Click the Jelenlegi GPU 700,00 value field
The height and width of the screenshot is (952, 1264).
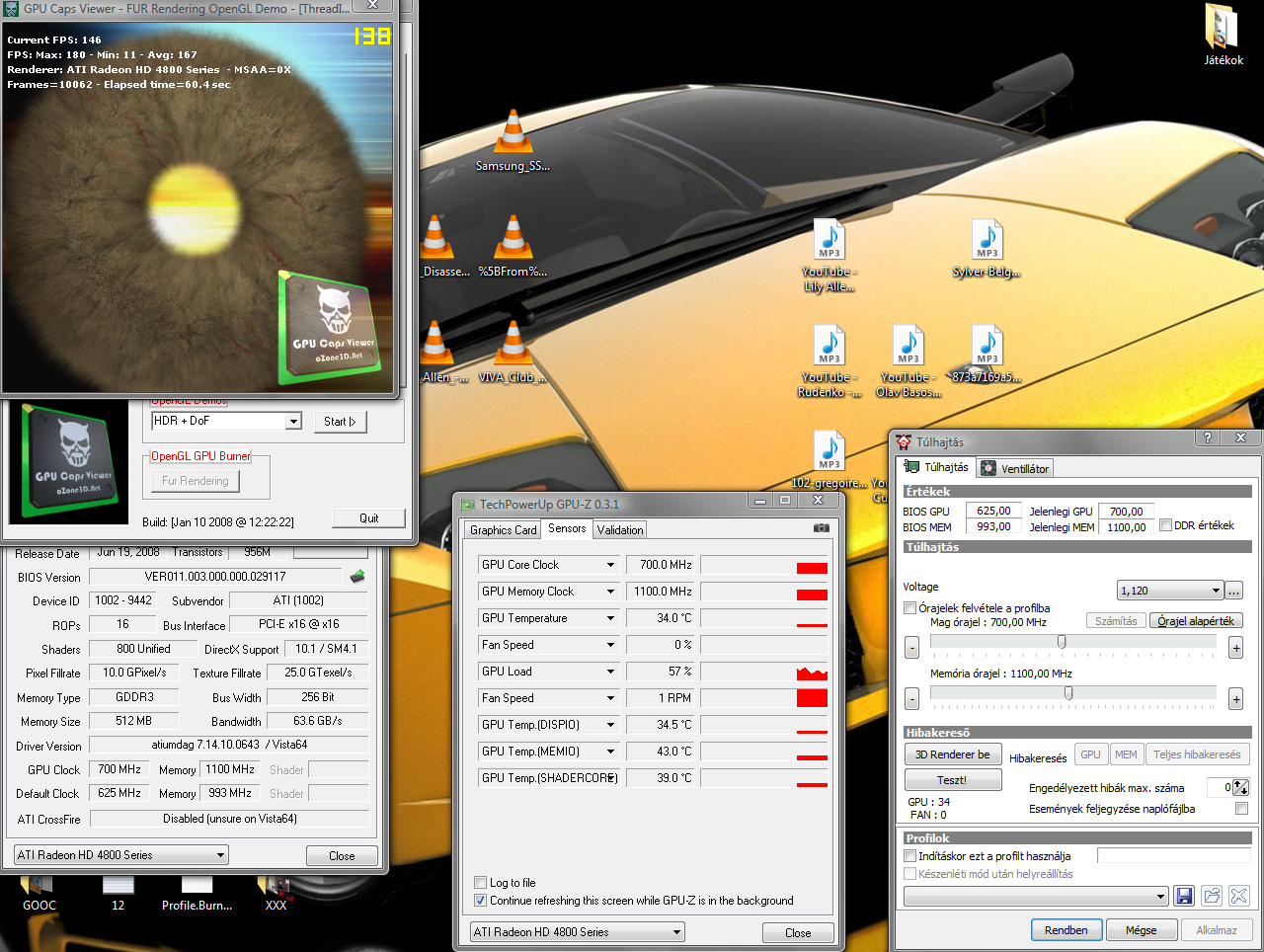1126,512
